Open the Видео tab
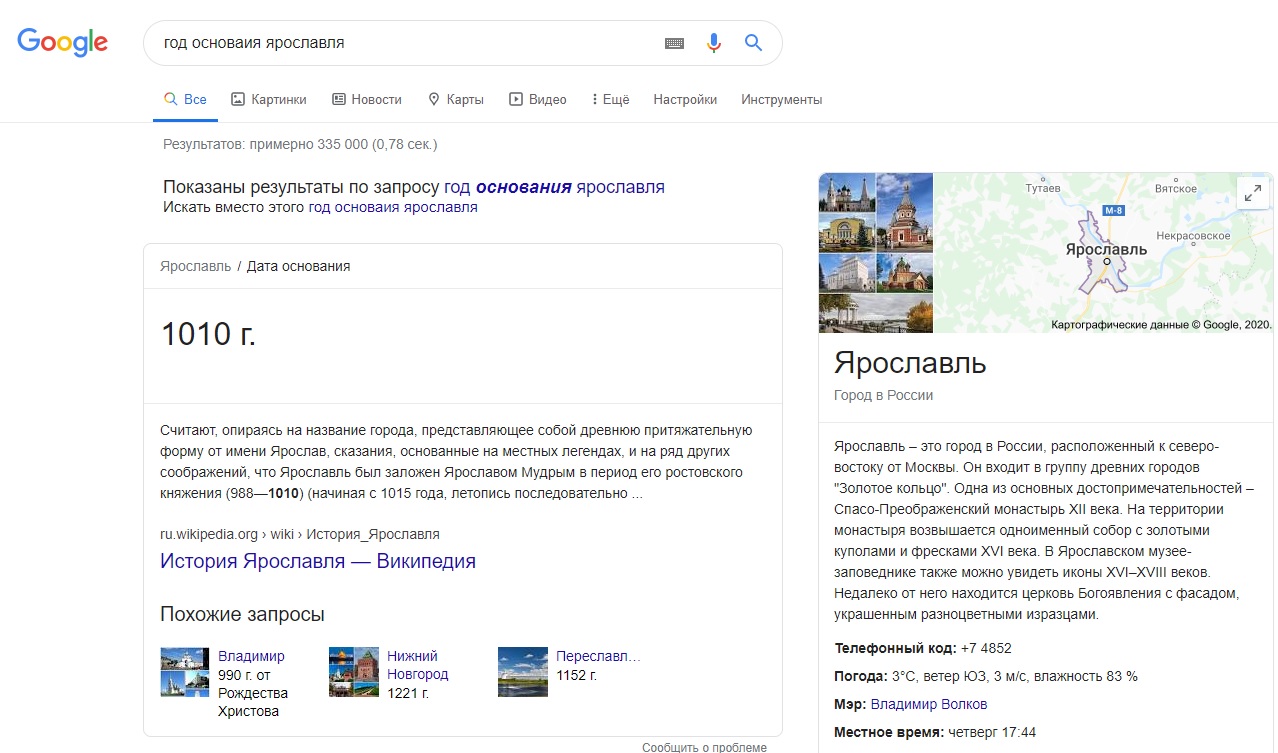Viewport: 1278px width, 753px height. [x=538, y=99]
